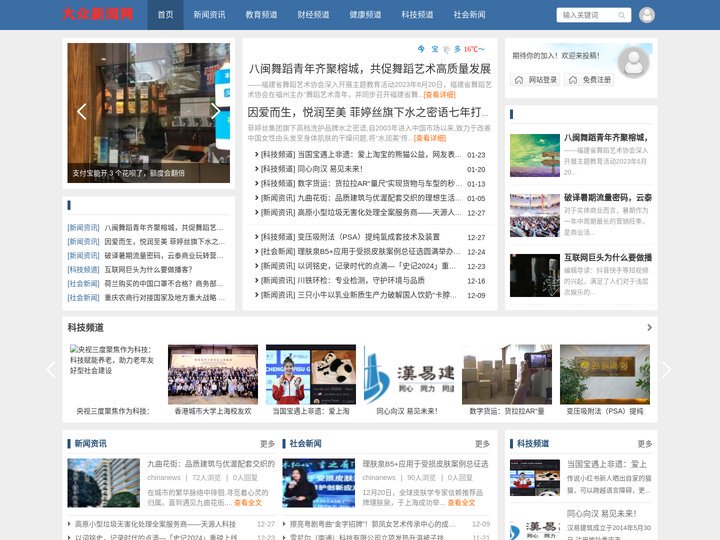Open 漢易建 同心向汉 gallery image
The height and width of the screenshot is (540, 720).
point(409,374)
